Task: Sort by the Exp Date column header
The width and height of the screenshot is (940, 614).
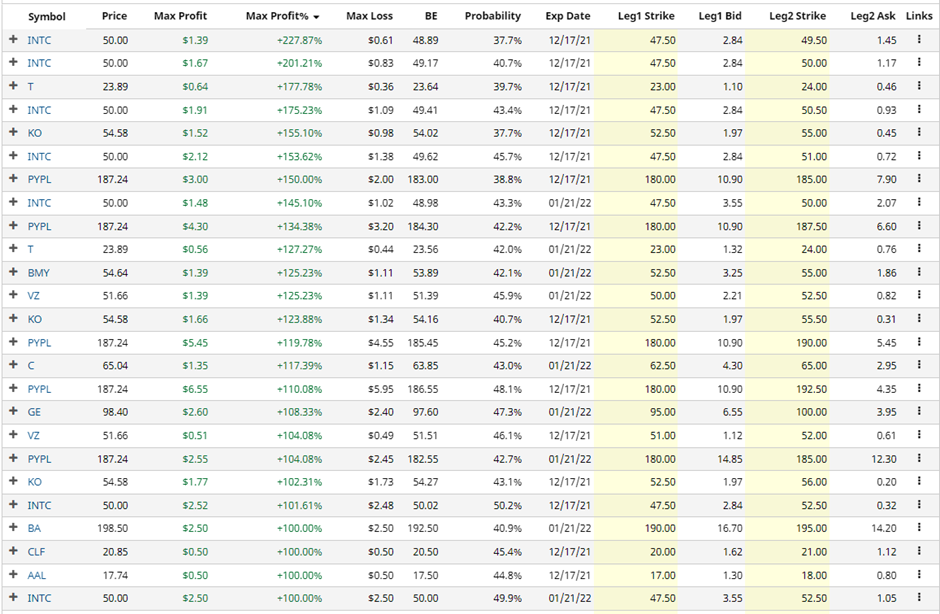Action: tap(568, 16)
